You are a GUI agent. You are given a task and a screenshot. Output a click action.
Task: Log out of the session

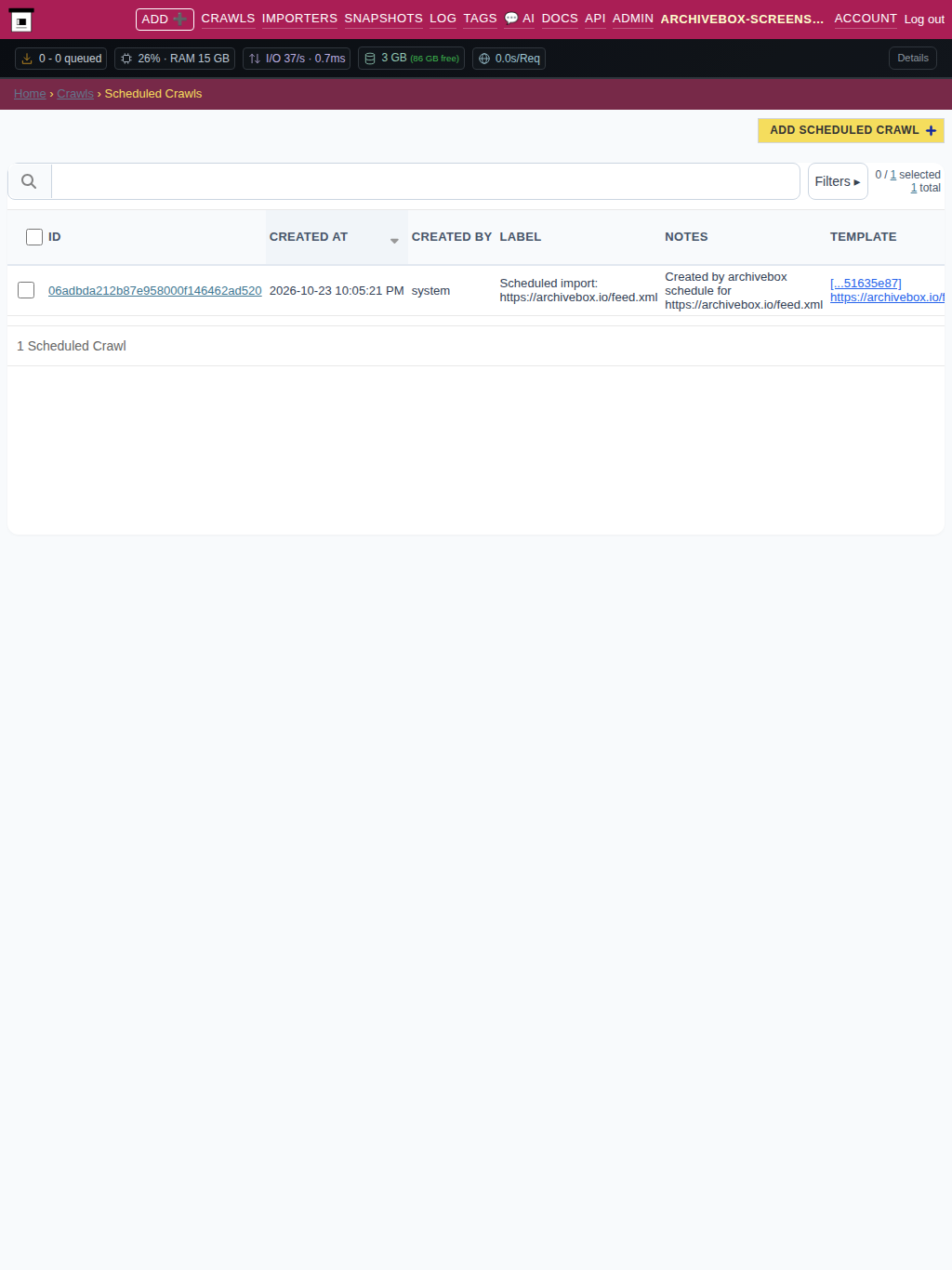(x=924, y=20)
